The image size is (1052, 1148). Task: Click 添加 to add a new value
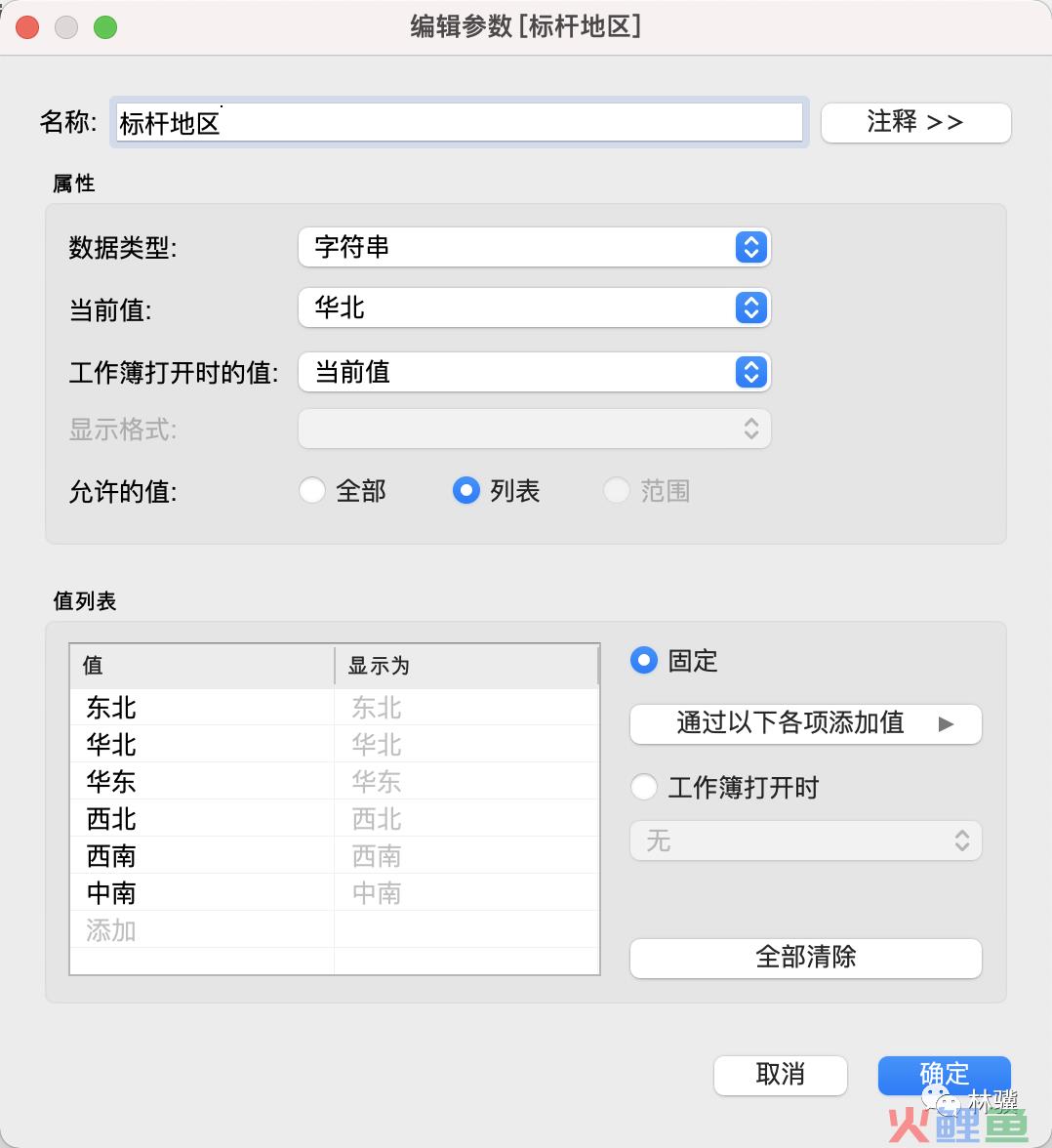click(111, 929)
